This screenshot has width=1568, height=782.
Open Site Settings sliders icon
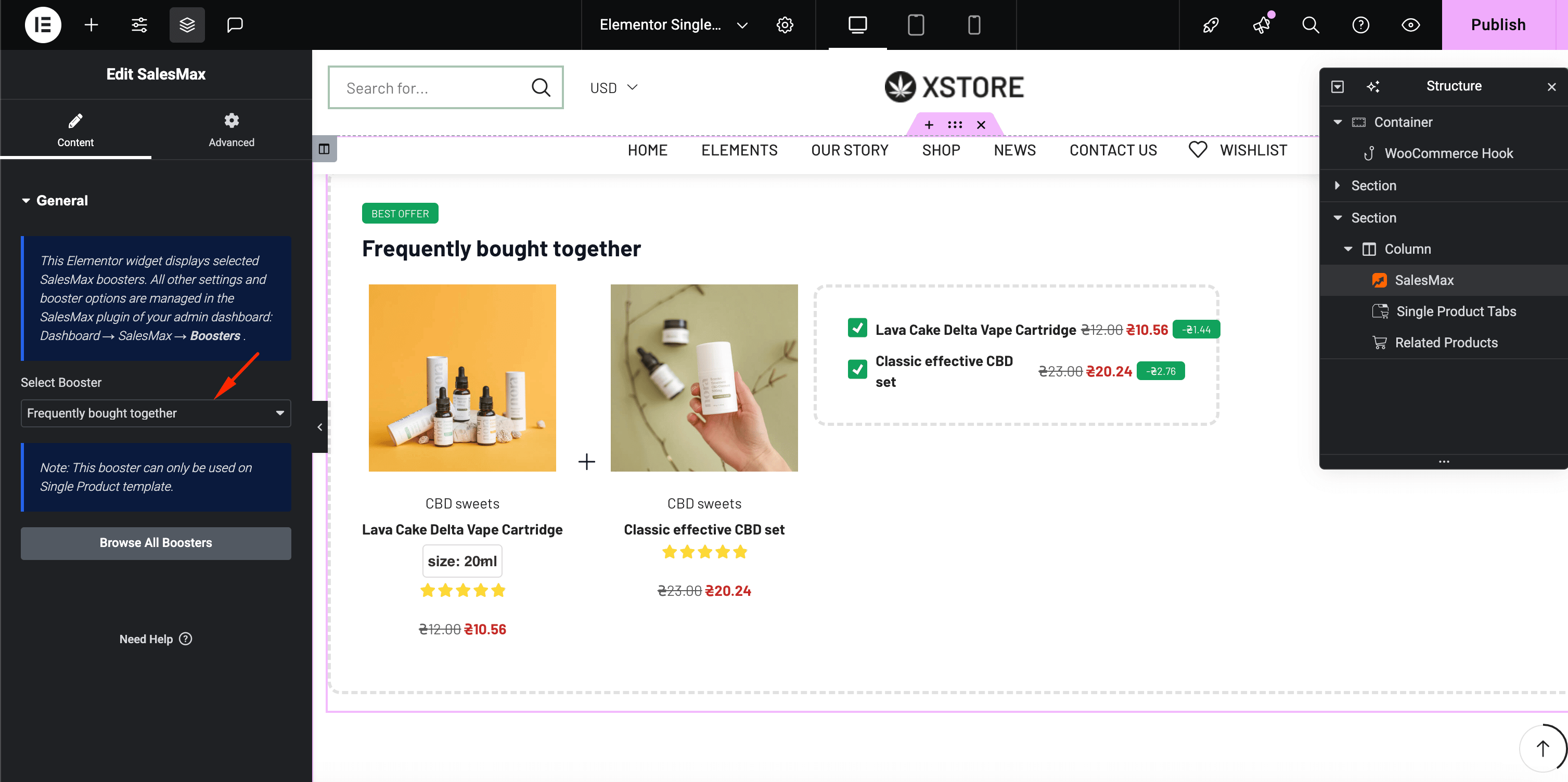pos(139,25)
